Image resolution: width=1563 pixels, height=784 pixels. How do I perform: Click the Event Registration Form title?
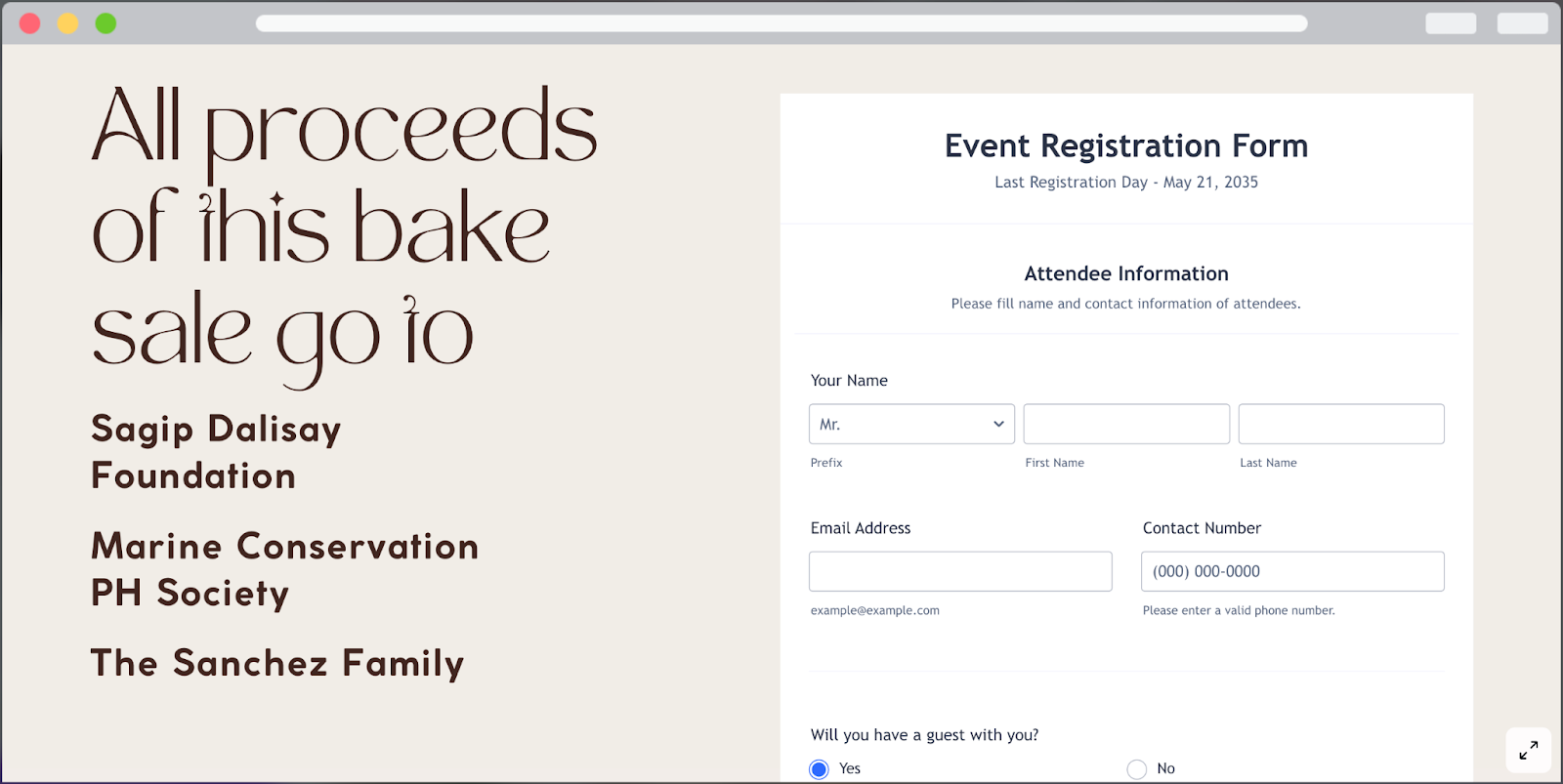(x=1126, y=146)
